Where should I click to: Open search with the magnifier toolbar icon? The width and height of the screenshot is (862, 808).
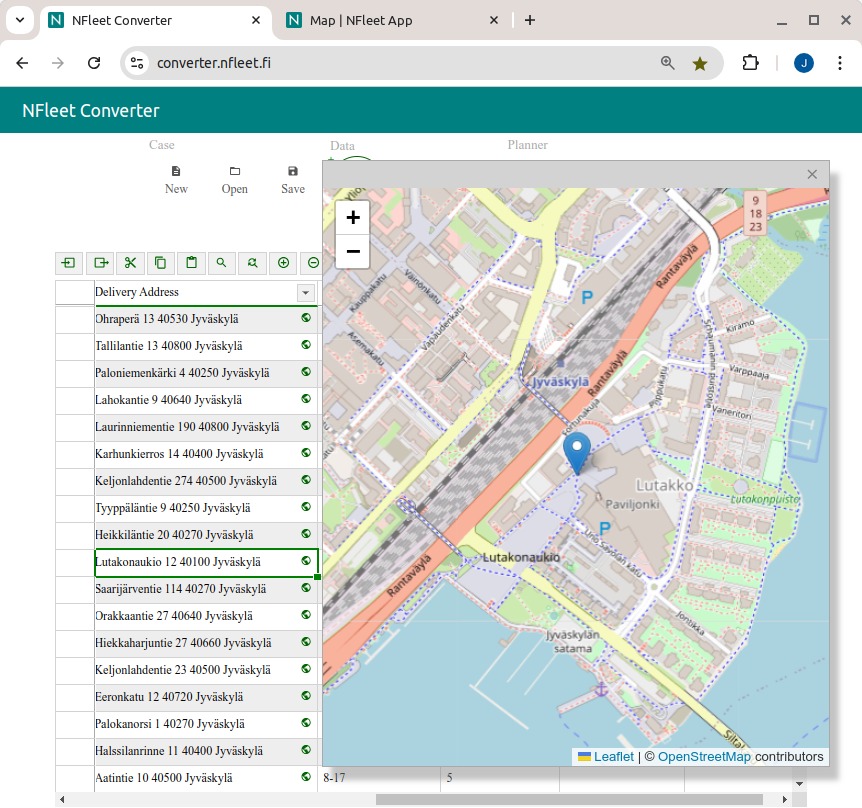pos(222,263)
